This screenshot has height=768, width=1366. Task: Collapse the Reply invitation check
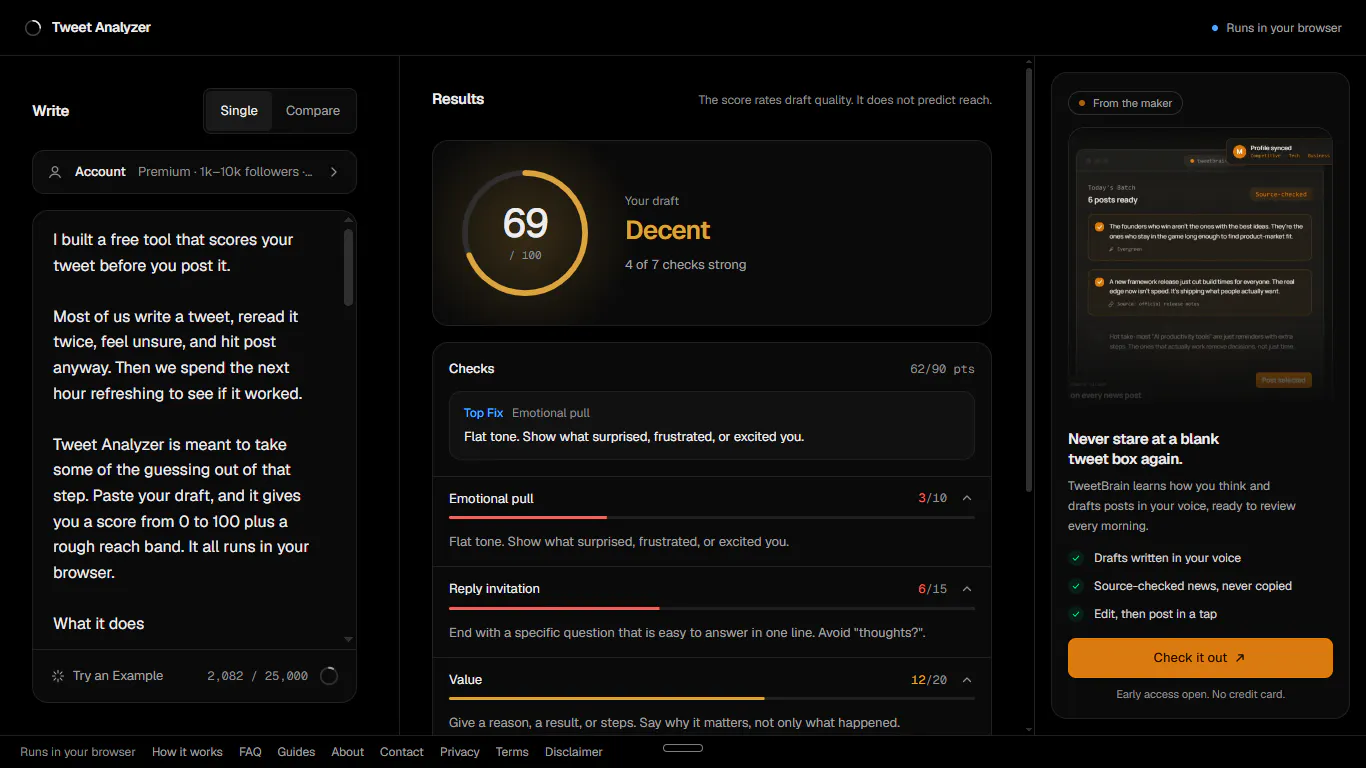pos(967,589)
